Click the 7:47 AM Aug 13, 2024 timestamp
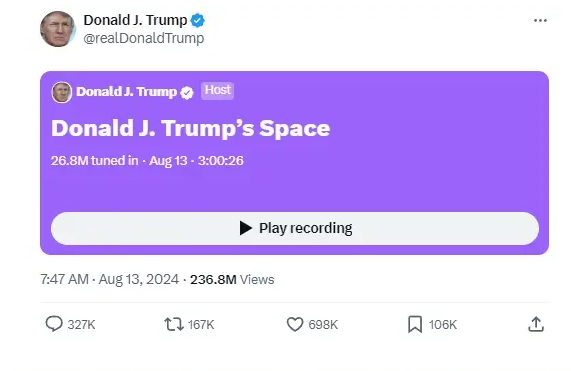This screenshot has height=371, width=571. tap(110, 280)
